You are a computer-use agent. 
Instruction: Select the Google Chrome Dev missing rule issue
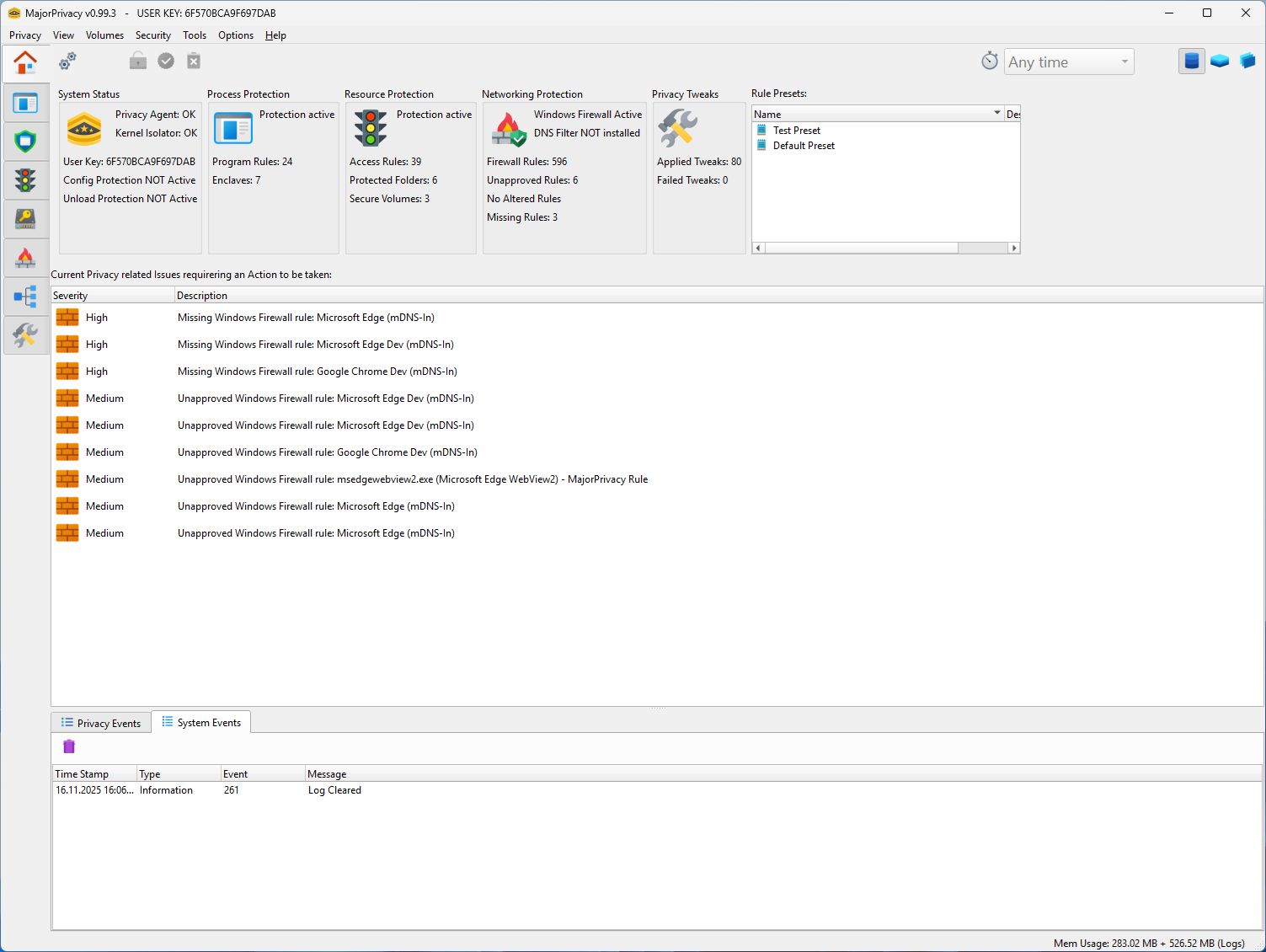pos(317,372)
